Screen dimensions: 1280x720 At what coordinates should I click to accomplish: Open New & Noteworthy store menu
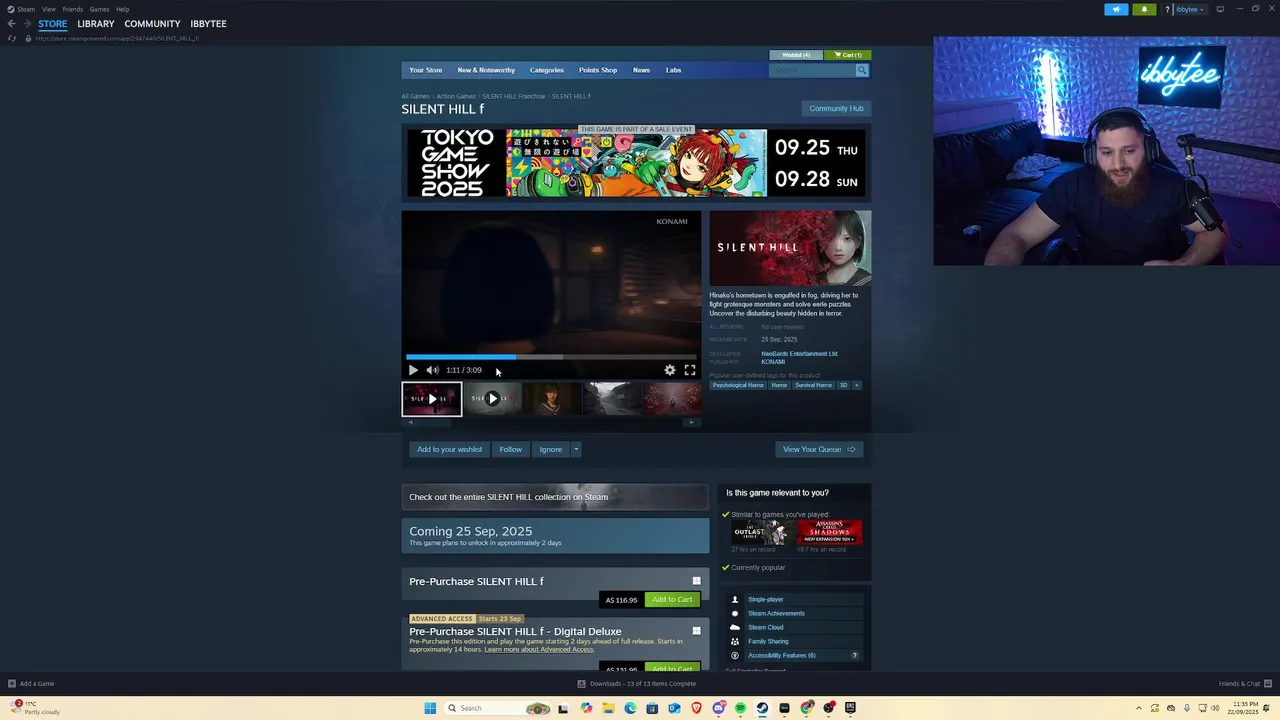486,70
